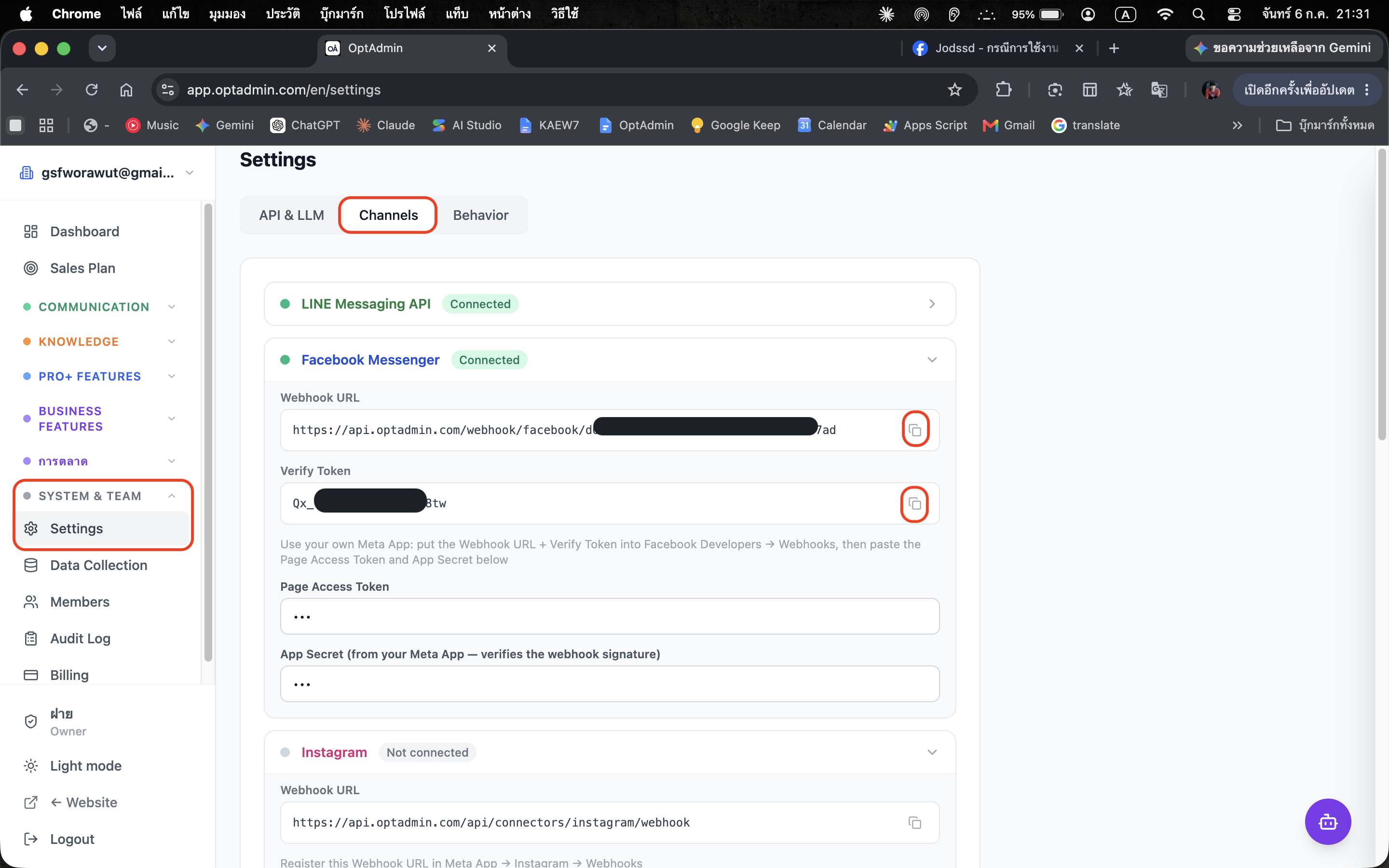The height and width of the screenshot is (868, 1389).
Task: Focus the Page Access Token field
Action: pos(610,617)
